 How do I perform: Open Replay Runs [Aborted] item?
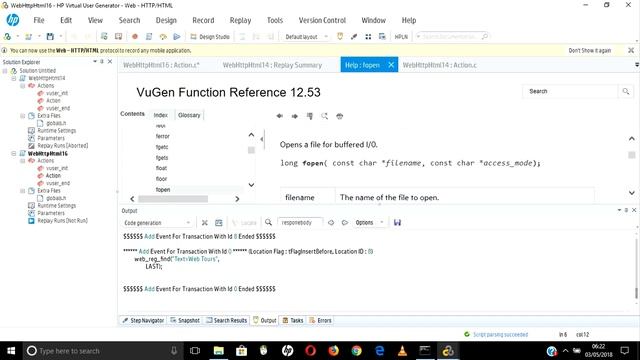tap(62, 146)
